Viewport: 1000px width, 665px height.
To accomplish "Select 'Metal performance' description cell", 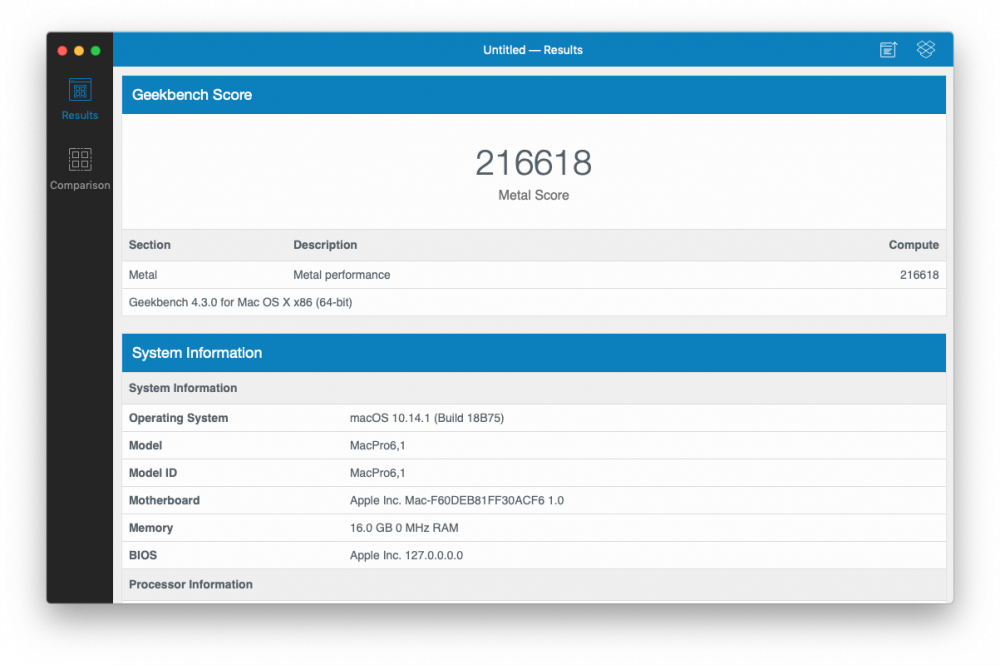I will pyautogui.click(x=342, y=275).
